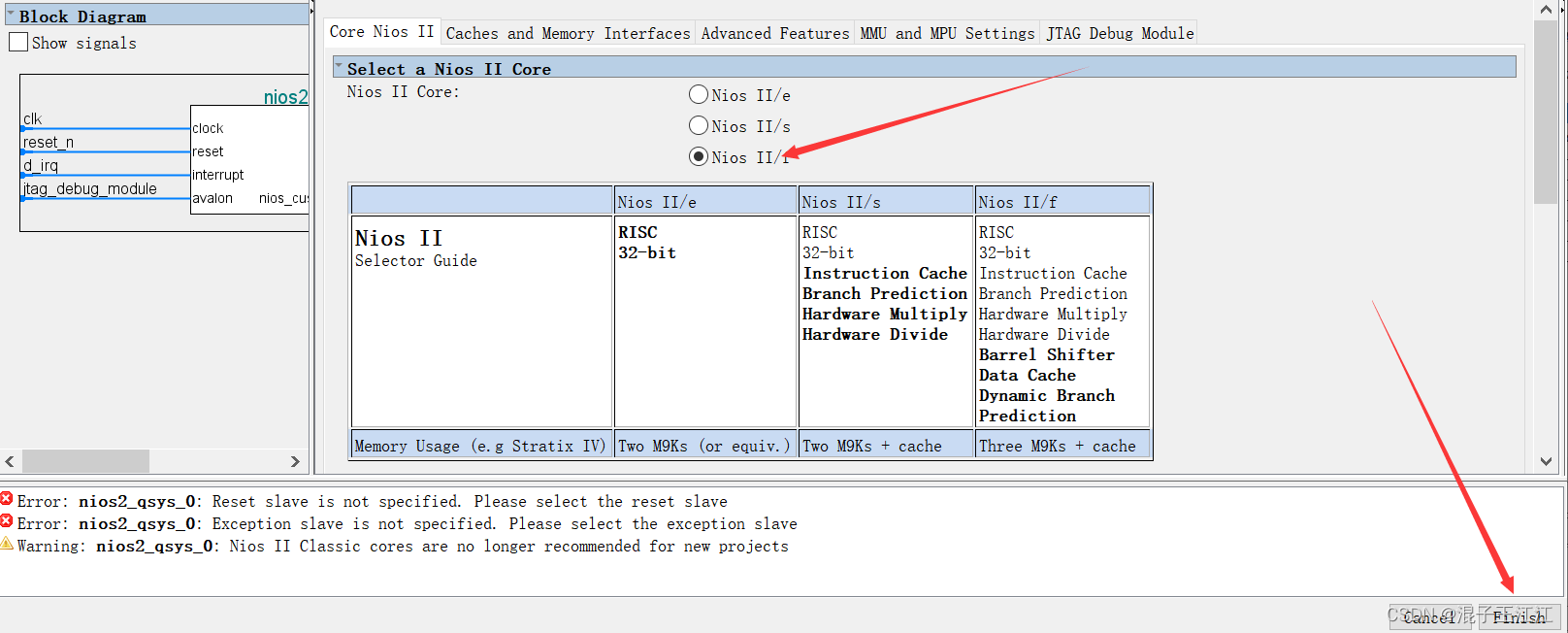1568x633 pixels.
Task: Click the interrupt port in the block
Action: coord(218,175)
